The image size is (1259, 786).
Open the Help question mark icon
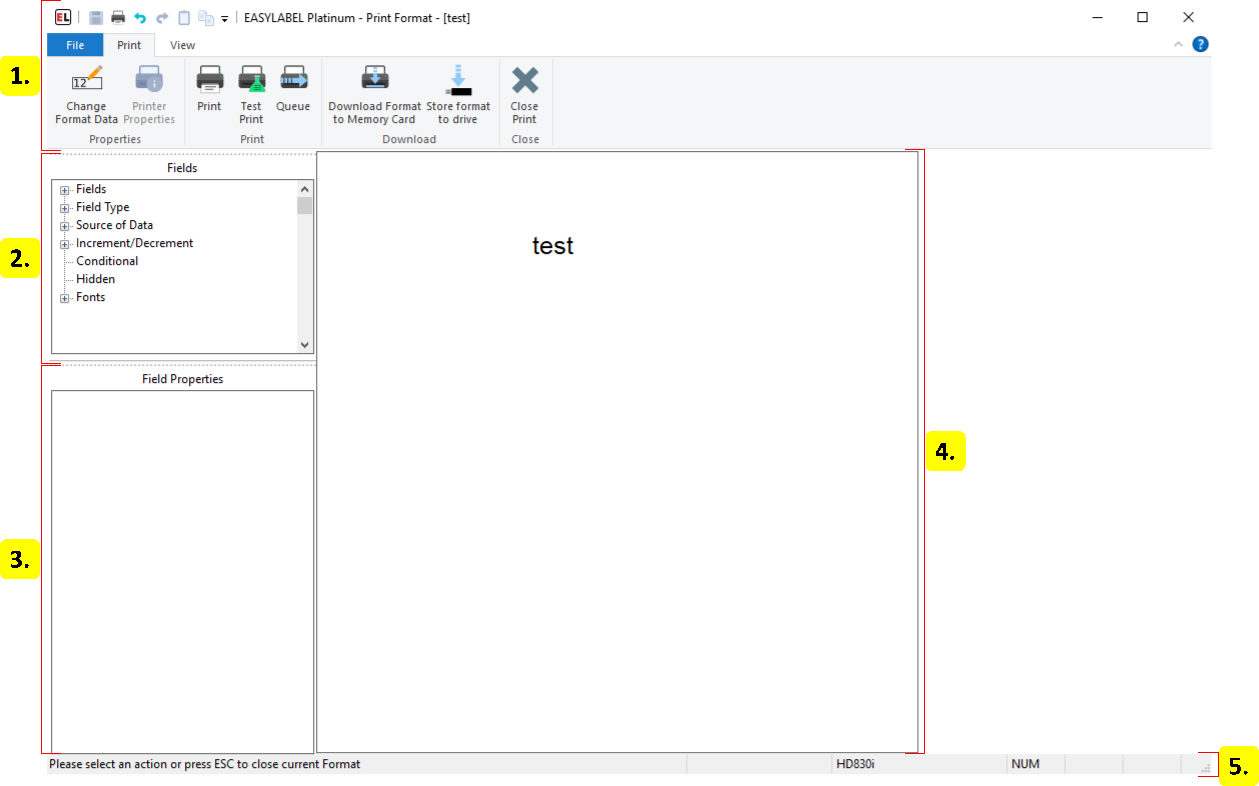pyautogui.click(x=1200, y=44)
